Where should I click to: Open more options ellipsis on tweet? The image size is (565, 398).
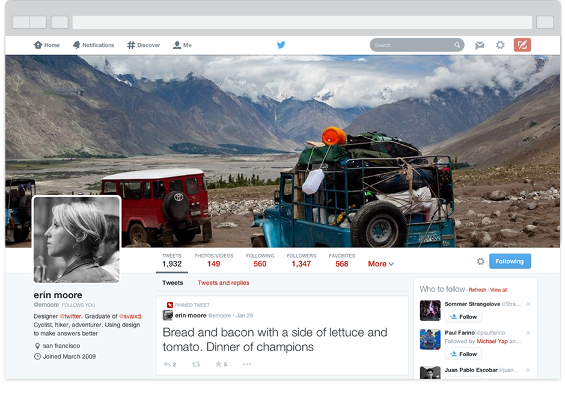coord(247,364)
